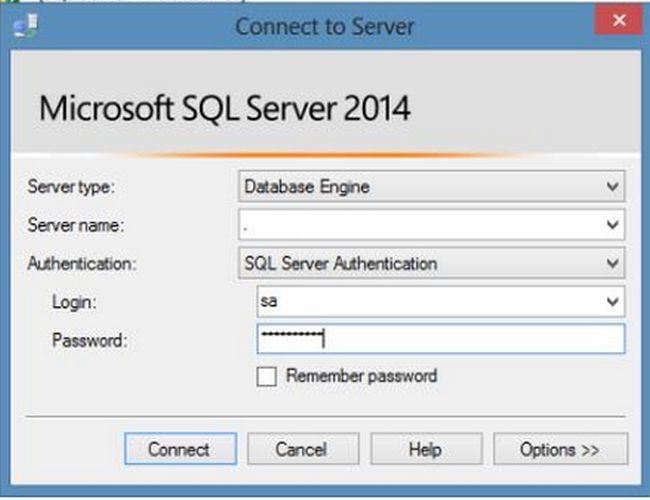Viewport: 650px width, 500px height.
Task: Expand the Login dropdown arrow
Action: tap(613, 301)
